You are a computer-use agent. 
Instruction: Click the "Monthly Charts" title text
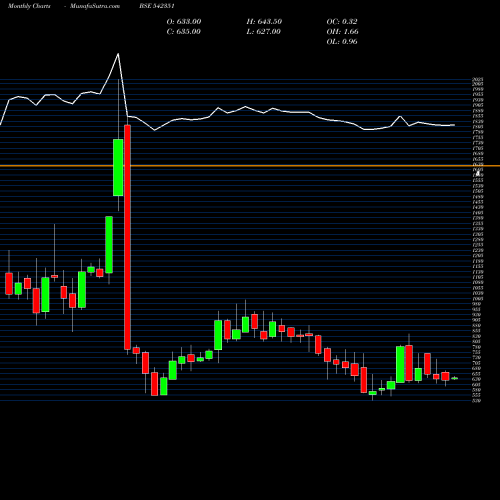tap(29, 6)
